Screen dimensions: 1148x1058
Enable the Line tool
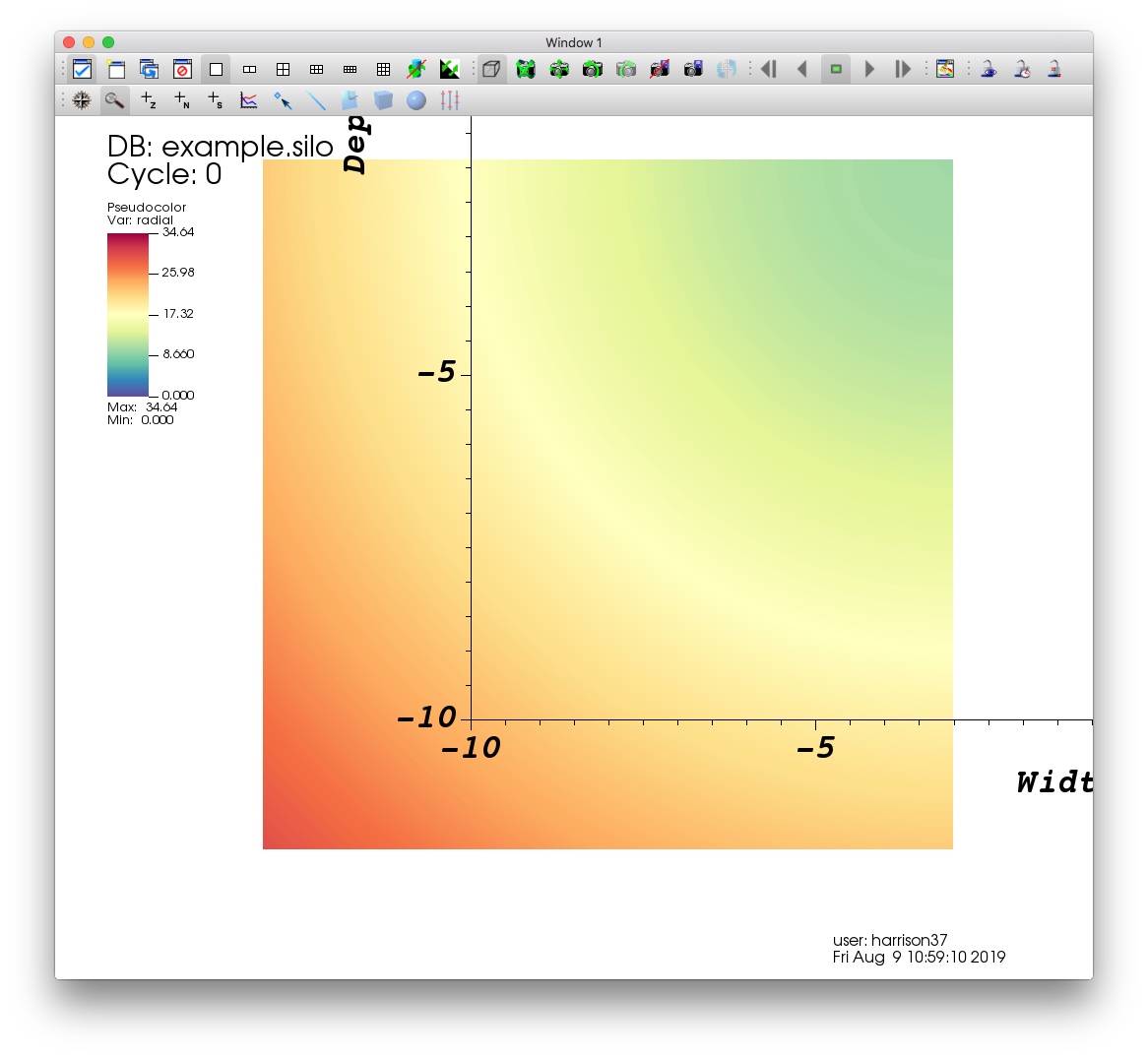(316, 100)
